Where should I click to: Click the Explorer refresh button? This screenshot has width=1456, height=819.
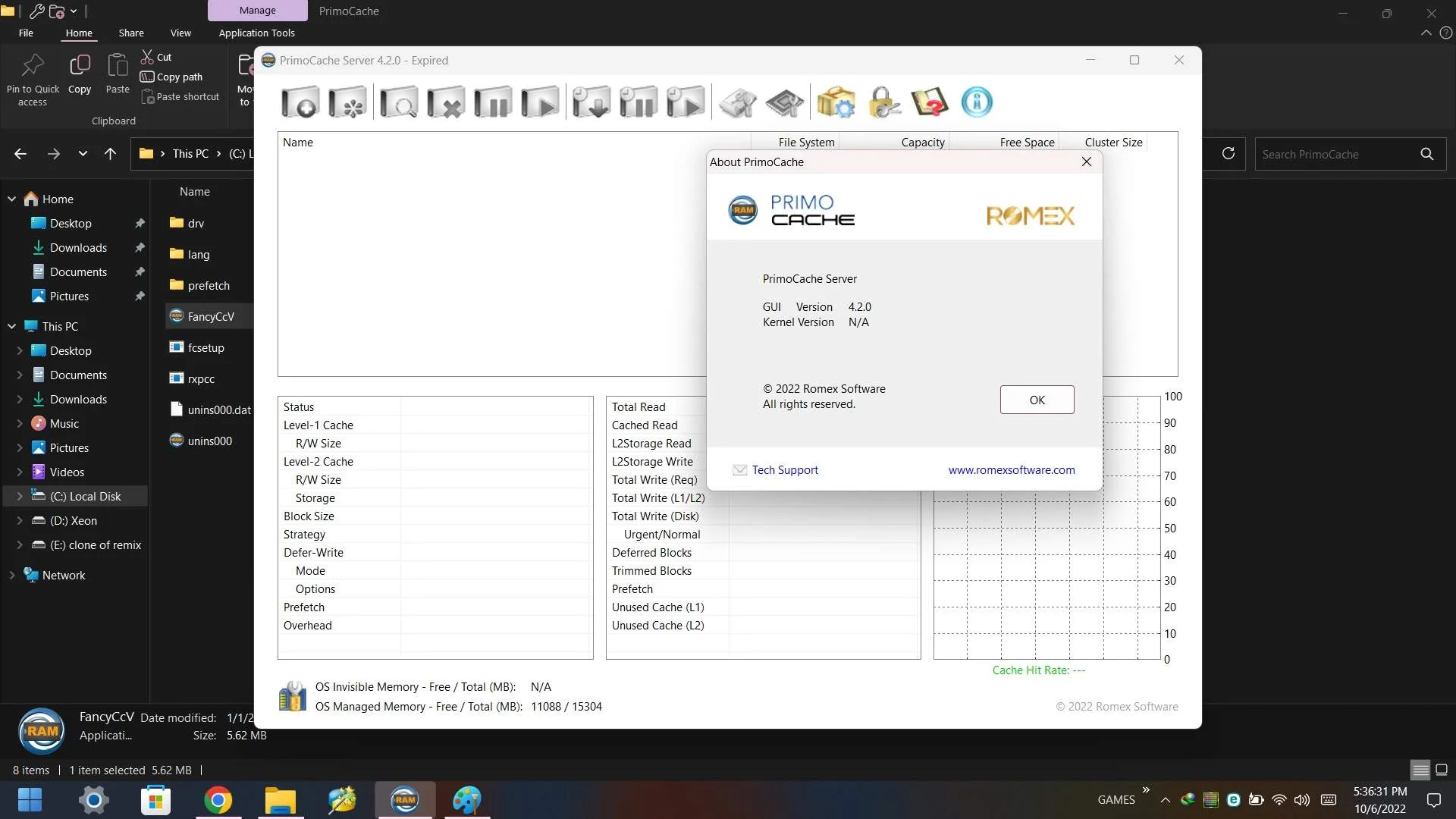(x=1228, y=153)
